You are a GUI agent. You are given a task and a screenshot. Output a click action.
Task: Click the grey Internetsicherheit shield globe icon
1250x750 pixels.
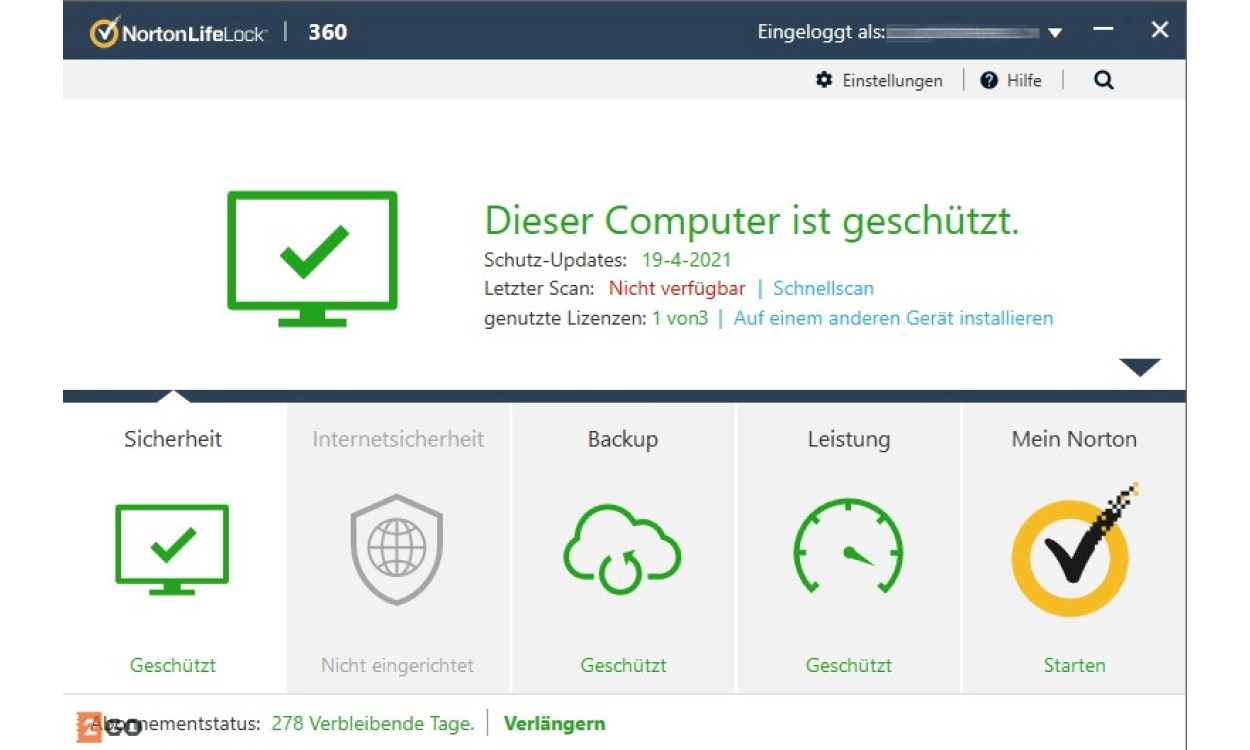tap(397, 549)
